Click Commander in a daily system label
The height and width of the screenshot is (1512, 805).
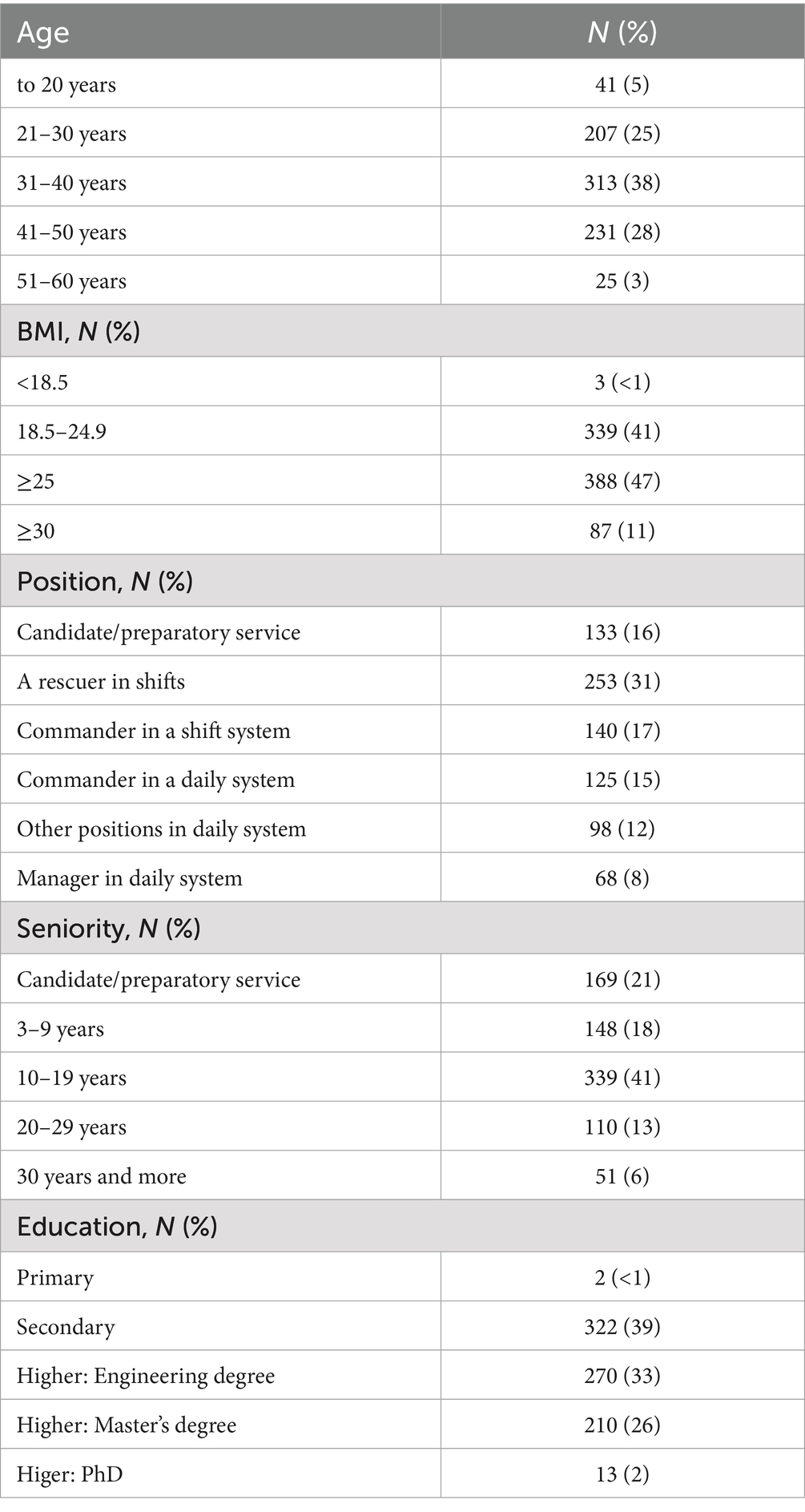(155, 780)
